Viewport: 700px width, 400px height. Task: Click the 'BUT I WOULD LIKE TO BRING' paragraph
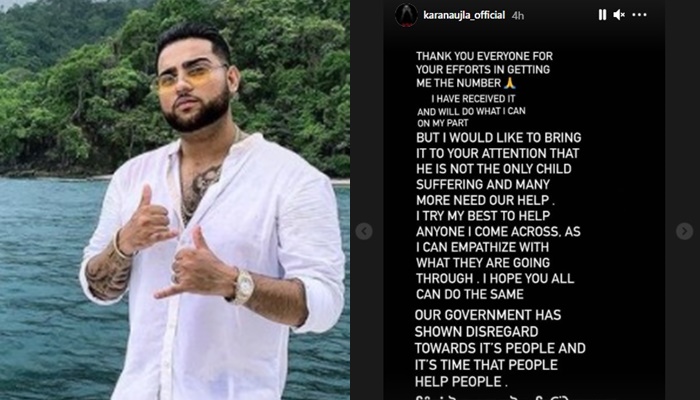(498, 169)
